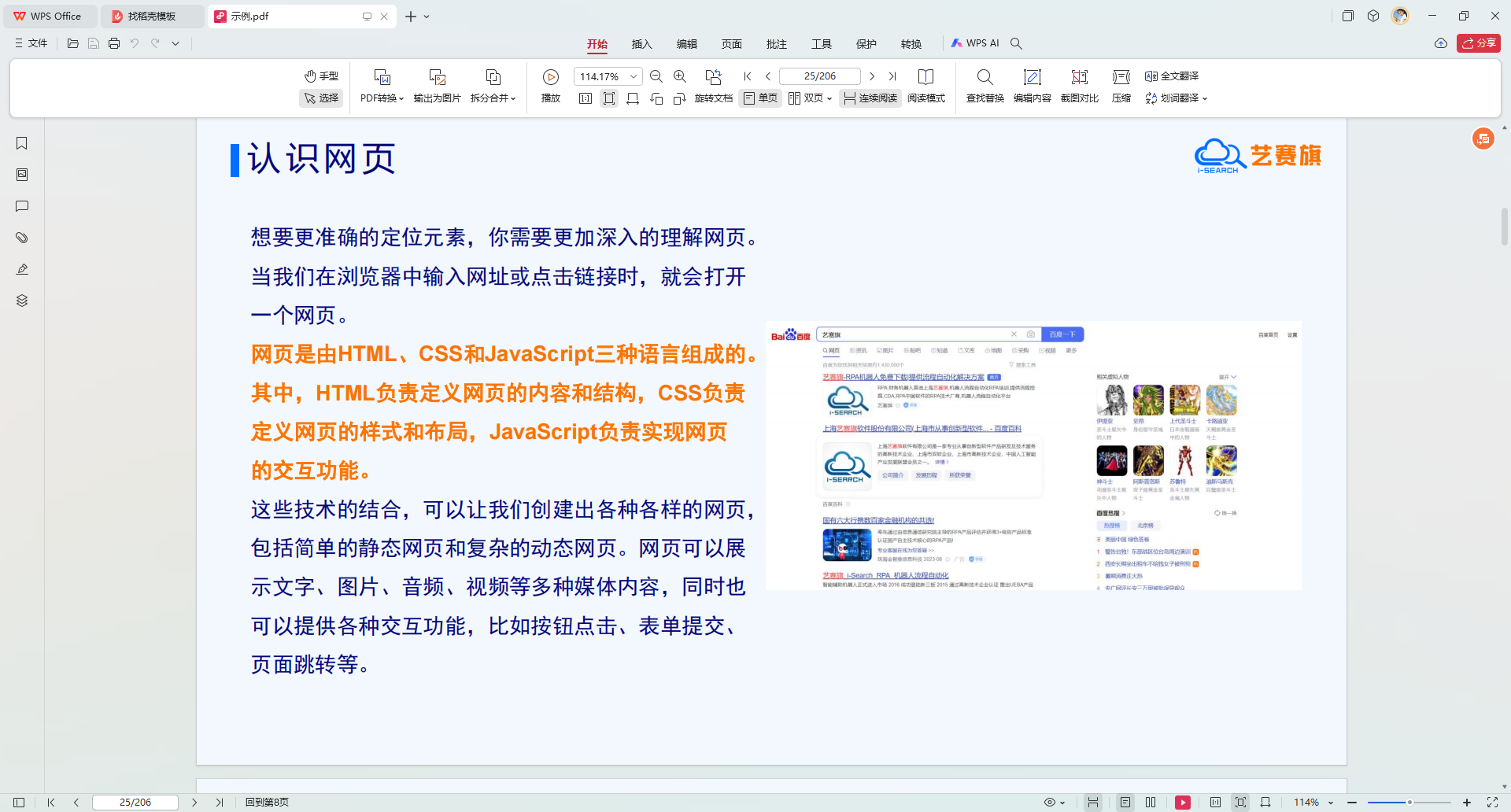Switch to the 找稻壳模板 tab
This screenshot has height=812, width=1511.
pos(153,16)
